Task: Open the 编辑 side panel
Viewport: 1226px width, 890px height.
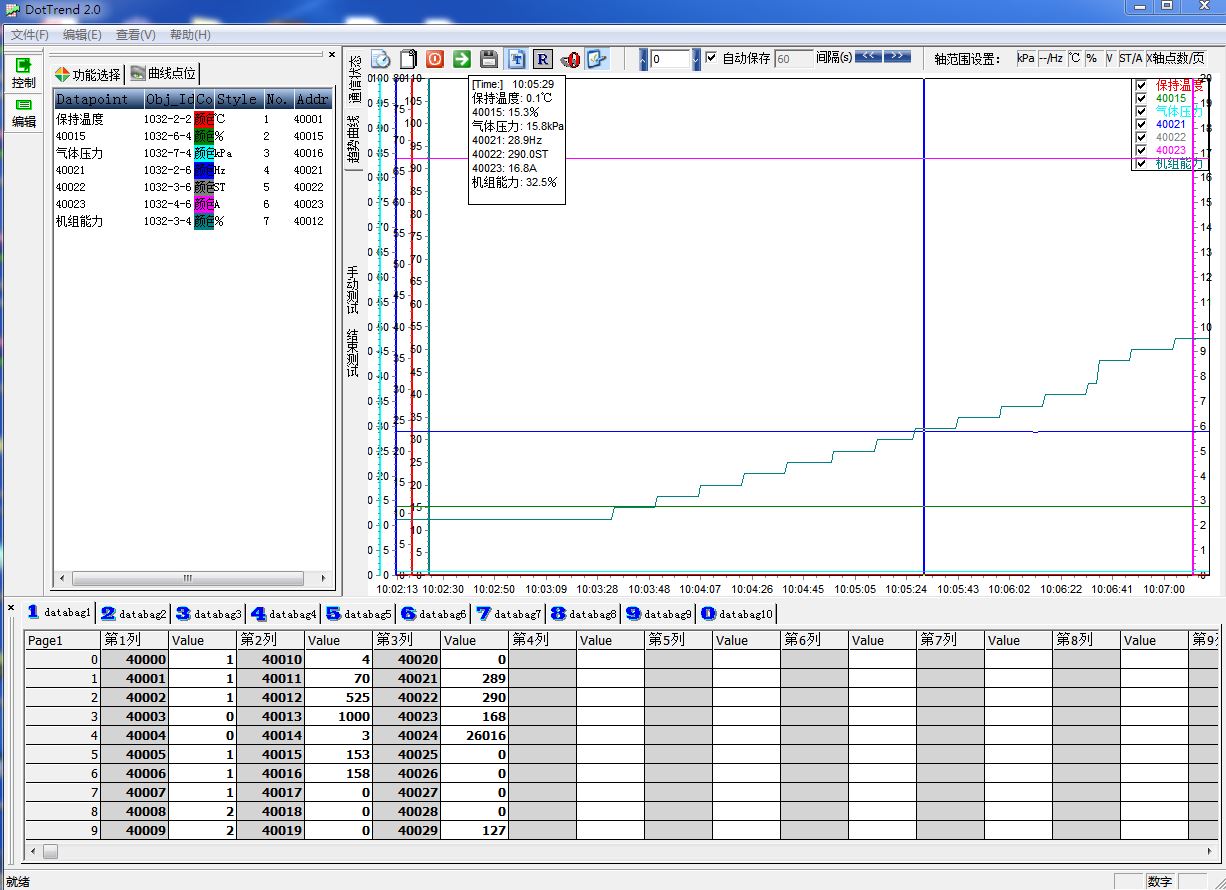Action: [x=24, y=112]
